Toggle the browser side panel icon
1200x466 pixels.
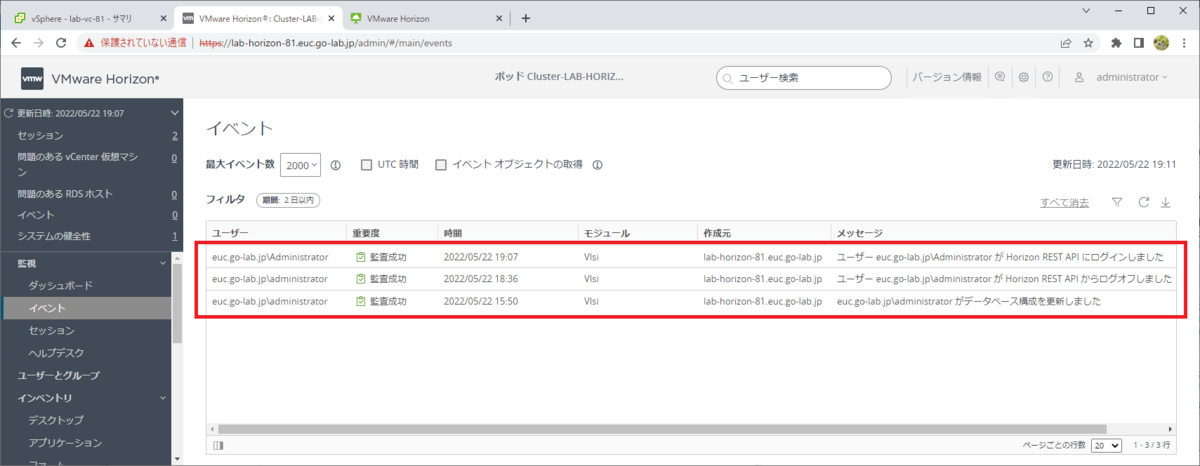1139,43
